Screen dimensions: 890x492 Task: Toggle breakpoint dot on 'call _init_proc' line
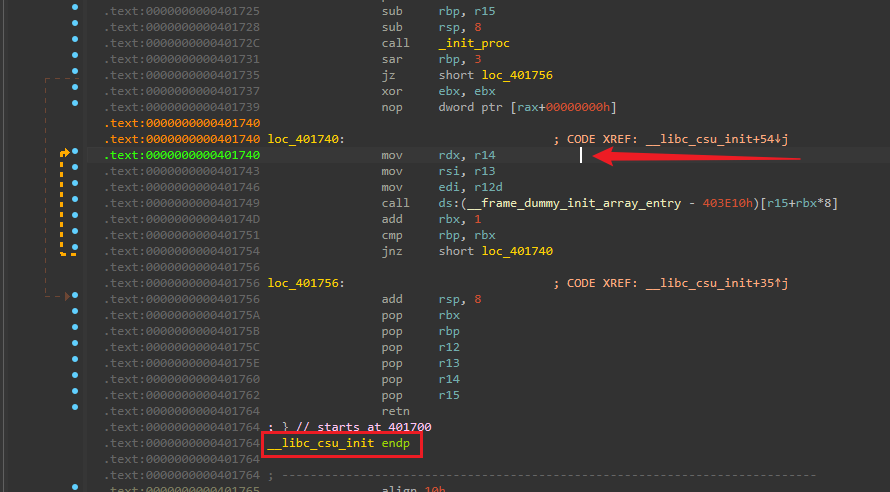tap(75, 39)
